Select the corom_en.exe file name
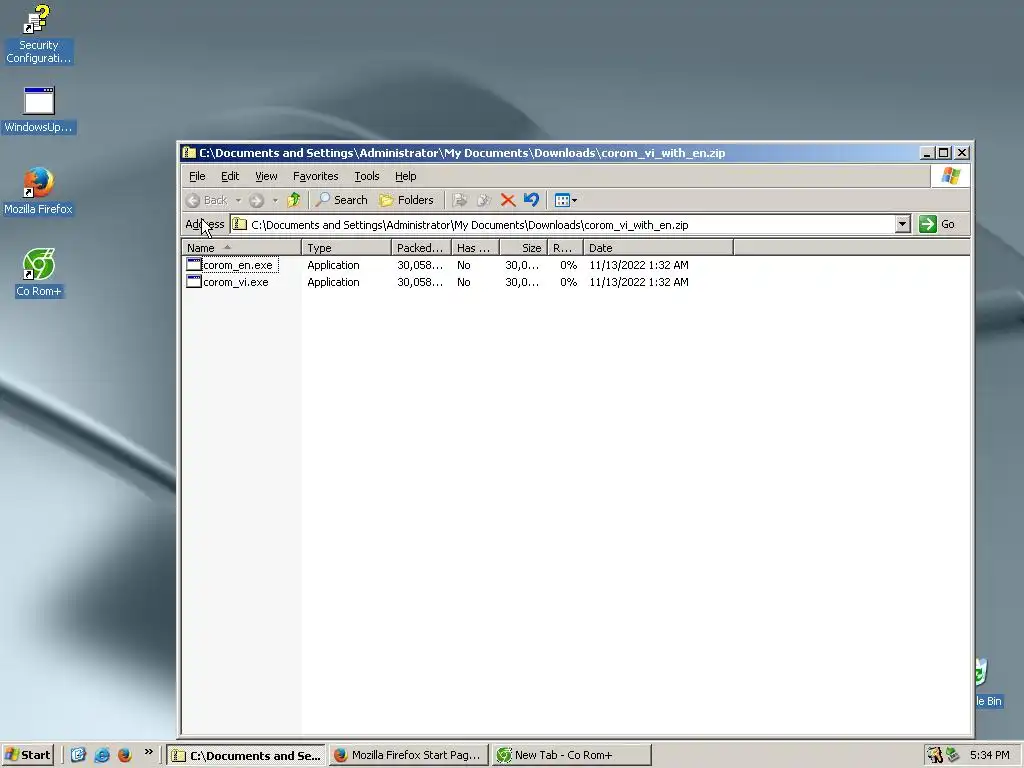 click(238, 265)
